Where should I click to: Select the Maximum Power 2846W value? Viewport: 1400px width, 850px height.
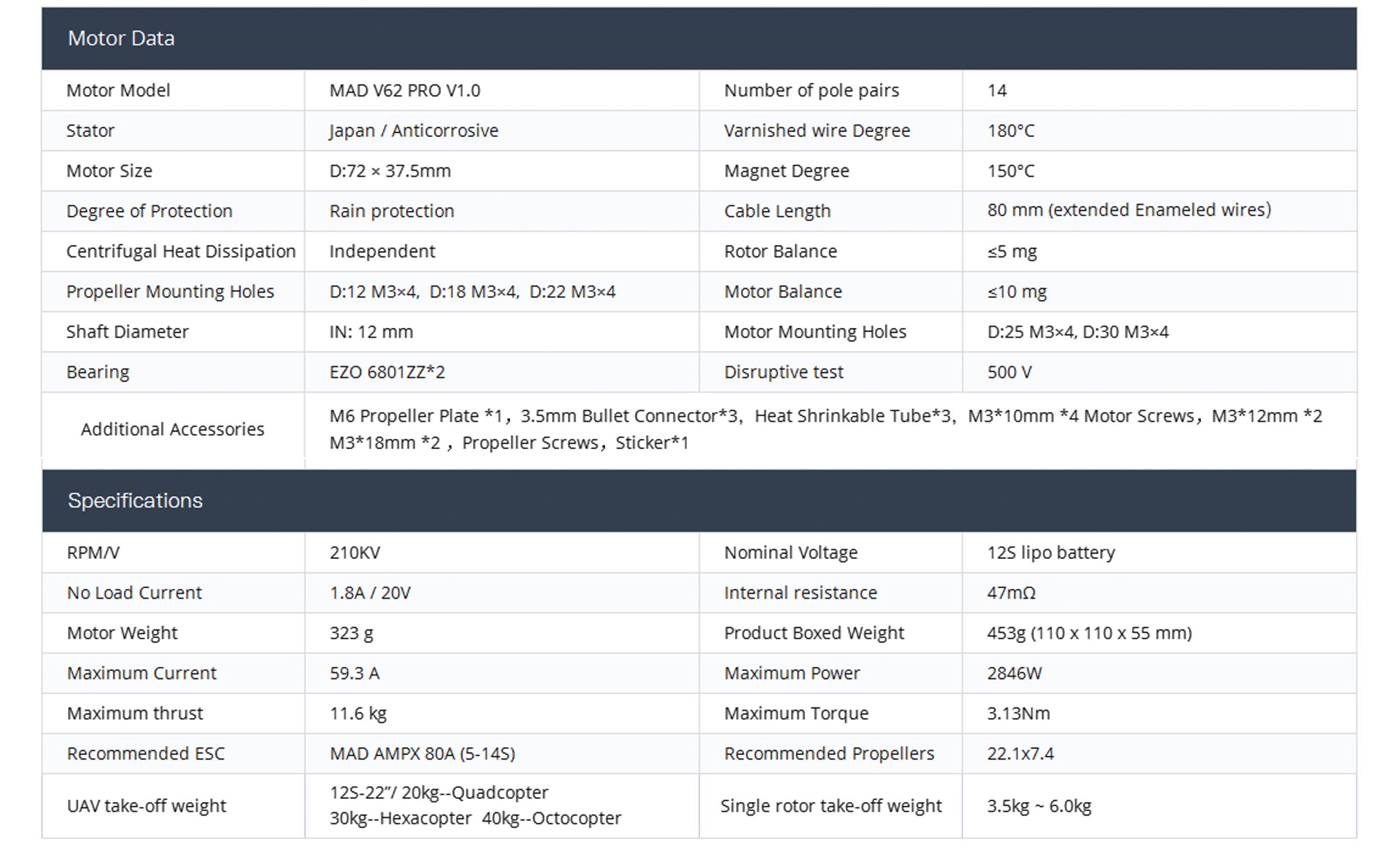coord(1014,674)
